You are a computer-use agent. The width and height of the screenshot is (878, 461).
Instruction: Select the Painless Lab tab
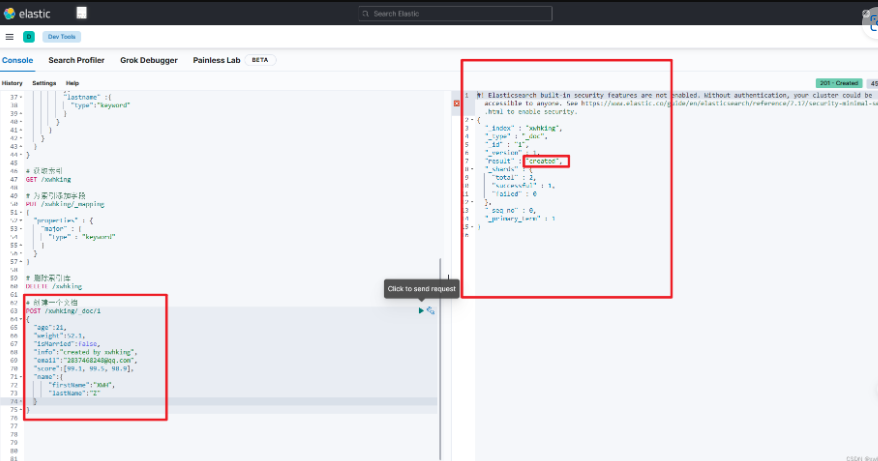coord(216,60)
